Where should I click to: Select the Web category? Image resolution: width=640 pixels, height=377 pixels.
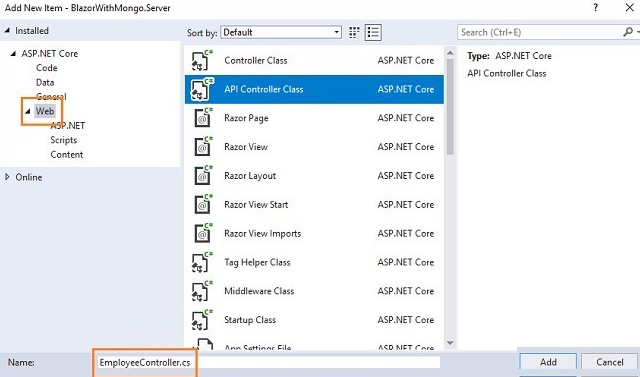pyautogui.click(x=44, y=111)
